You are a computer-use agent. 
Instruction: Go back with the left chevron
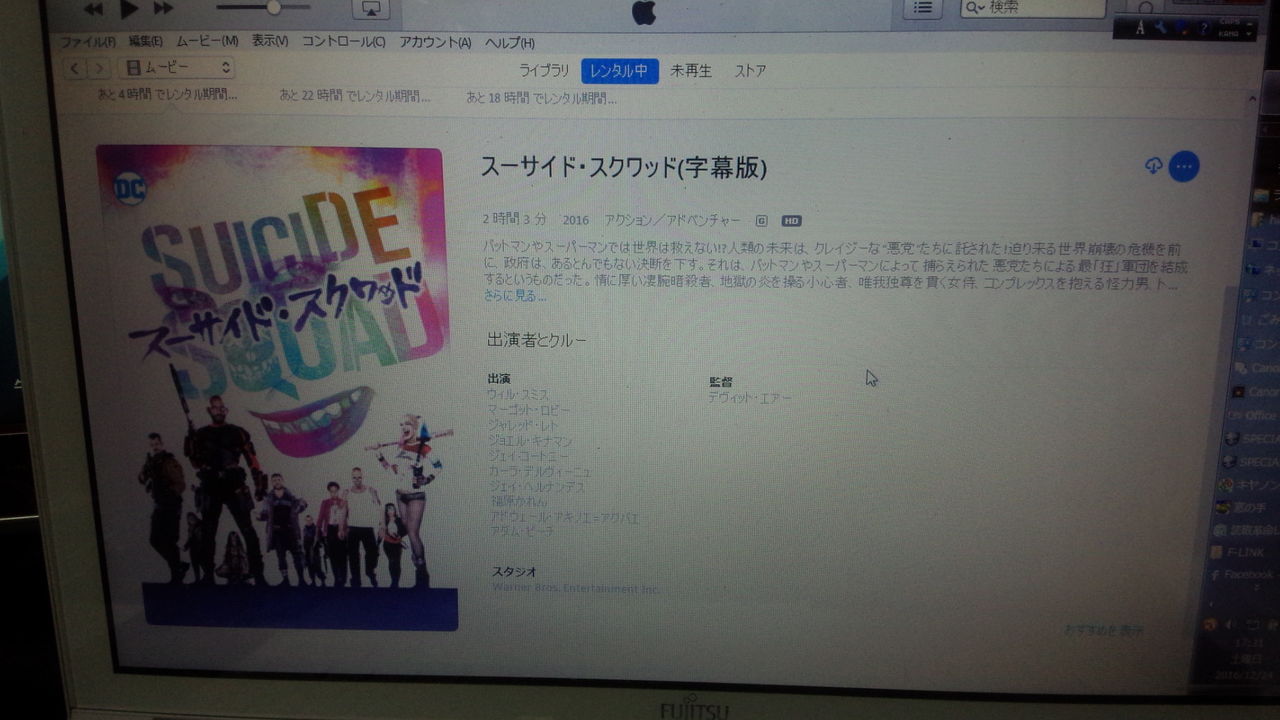tap(76, 68)
